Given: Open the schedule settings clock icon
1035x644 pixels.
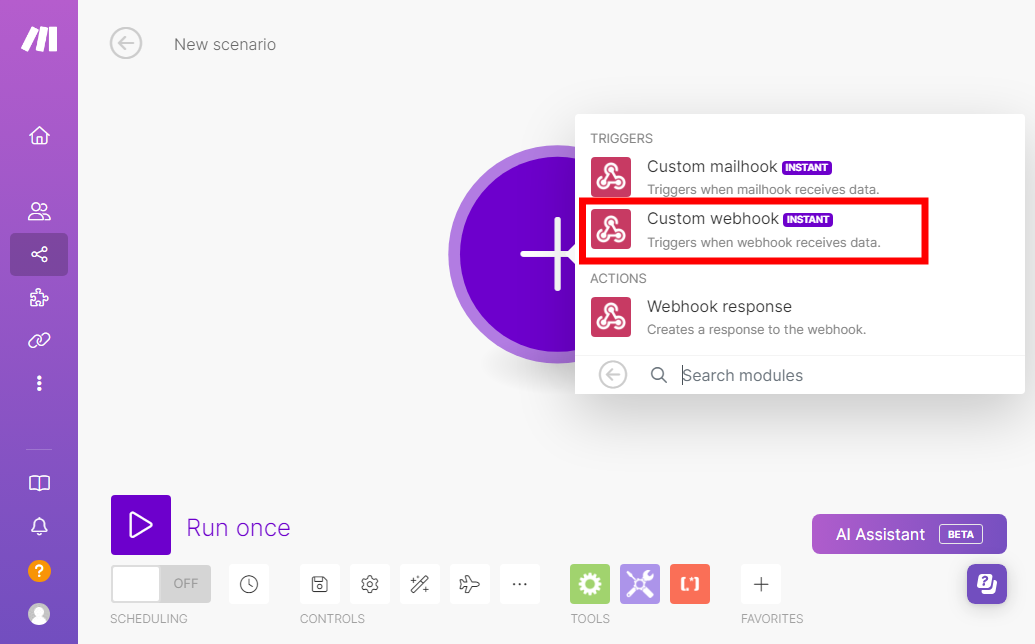Looking at the screenshot, I should [x=249, y=584].
